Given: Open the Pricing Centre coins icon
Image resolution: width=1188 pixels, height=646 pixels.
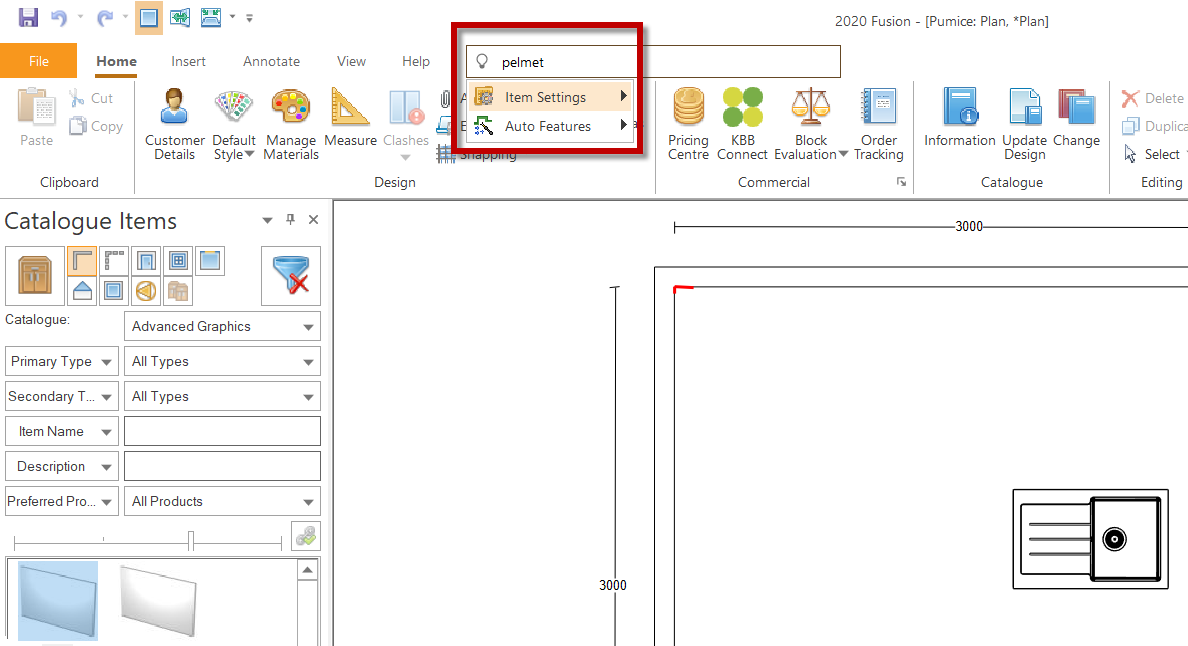Looking at the screenshot, I should pyautogui.click(x=688, y=123).
